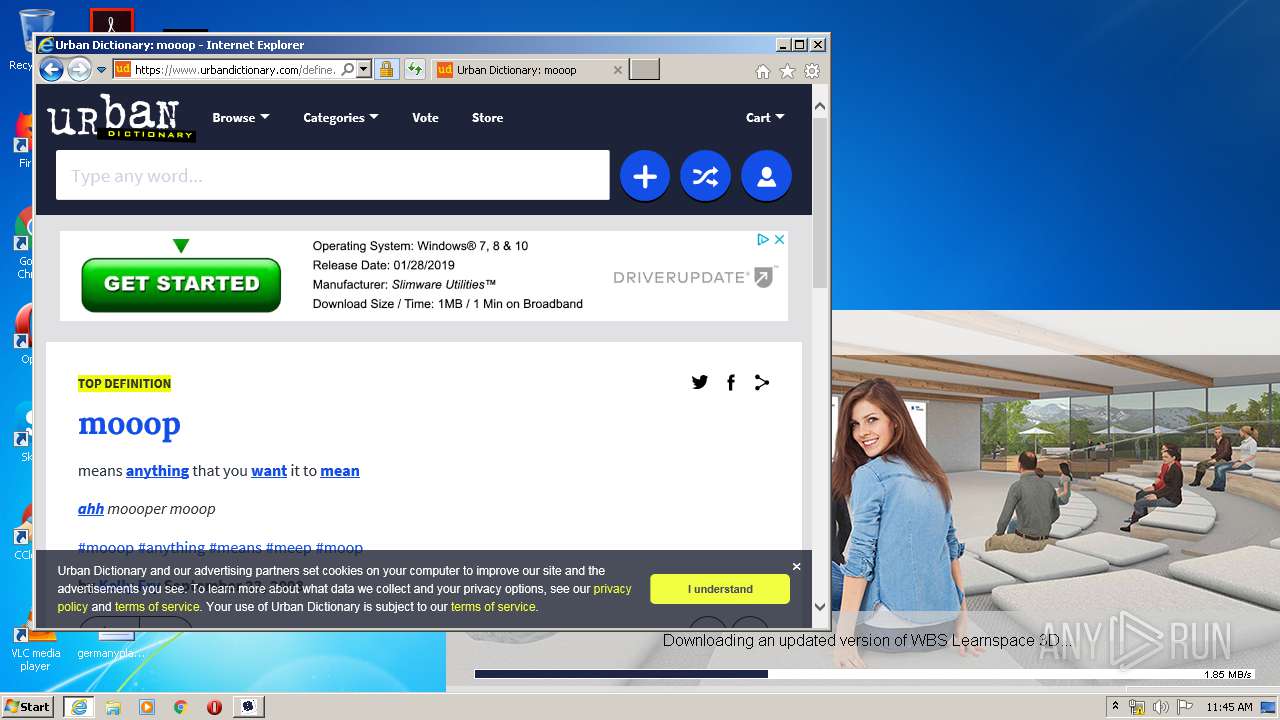Image resolution: width=1280 pixels, height=720 pixels.
Task: Open Opera from the taskbar
Action: click(214, 707)
